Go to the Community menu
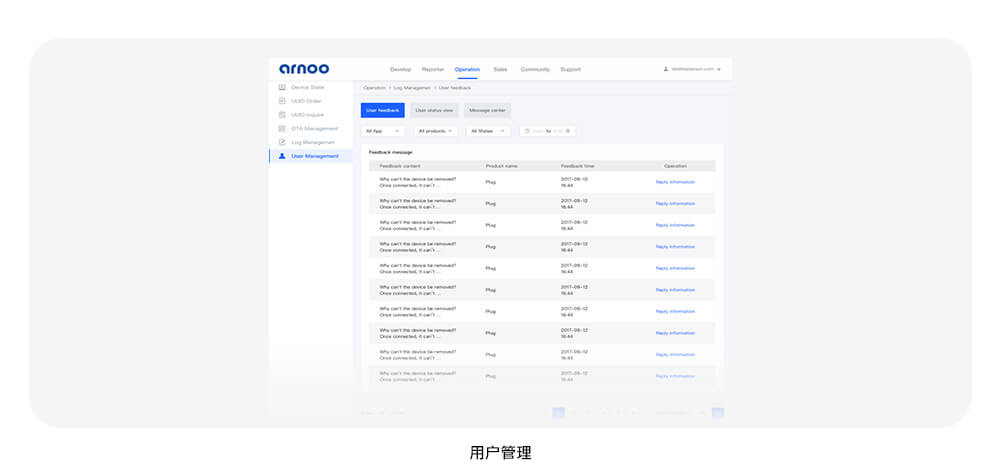This screenshot has width=1000, height=460. point(535,69)
